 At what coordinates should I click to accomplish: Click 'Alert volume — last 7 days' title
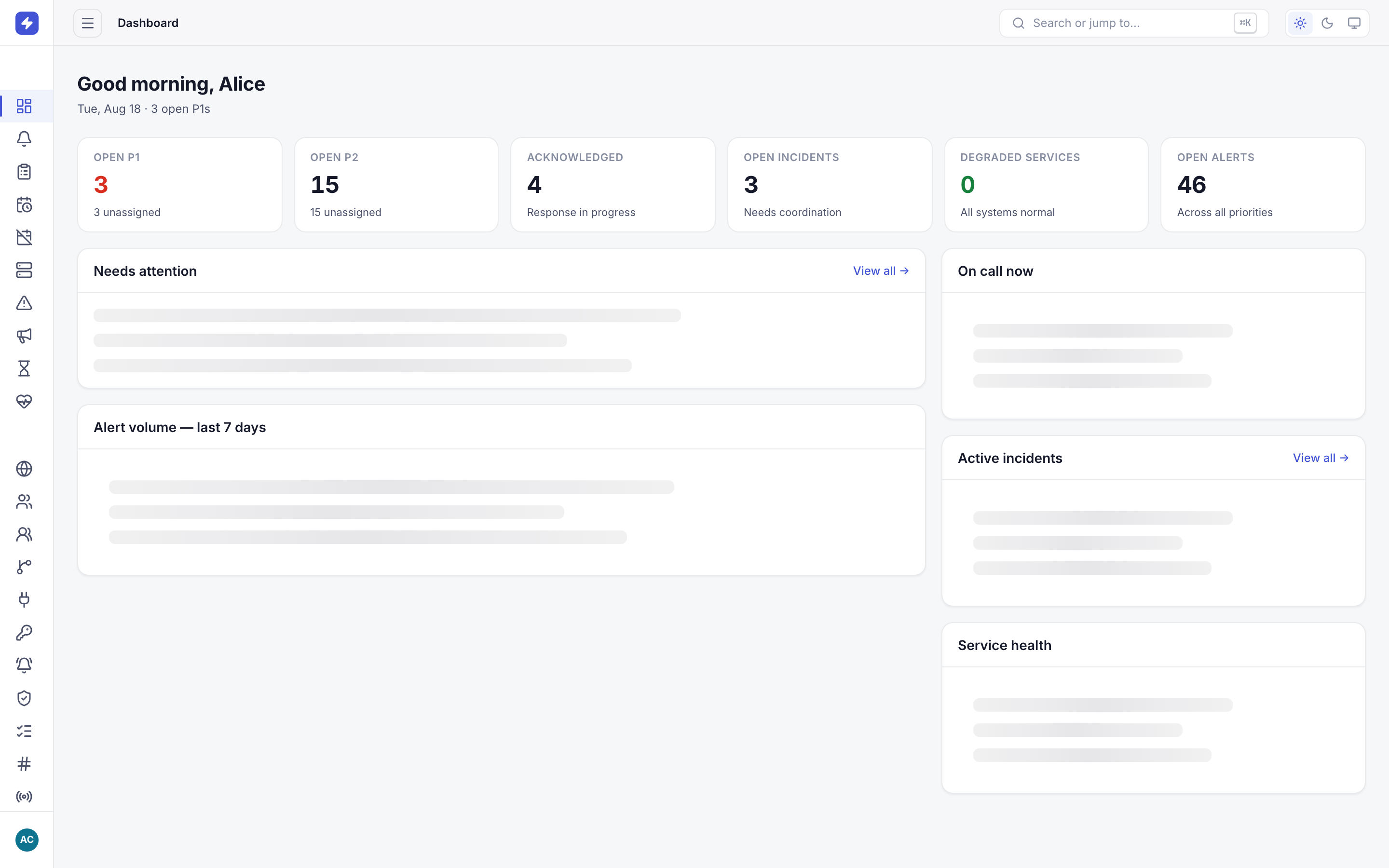[179, 427]
